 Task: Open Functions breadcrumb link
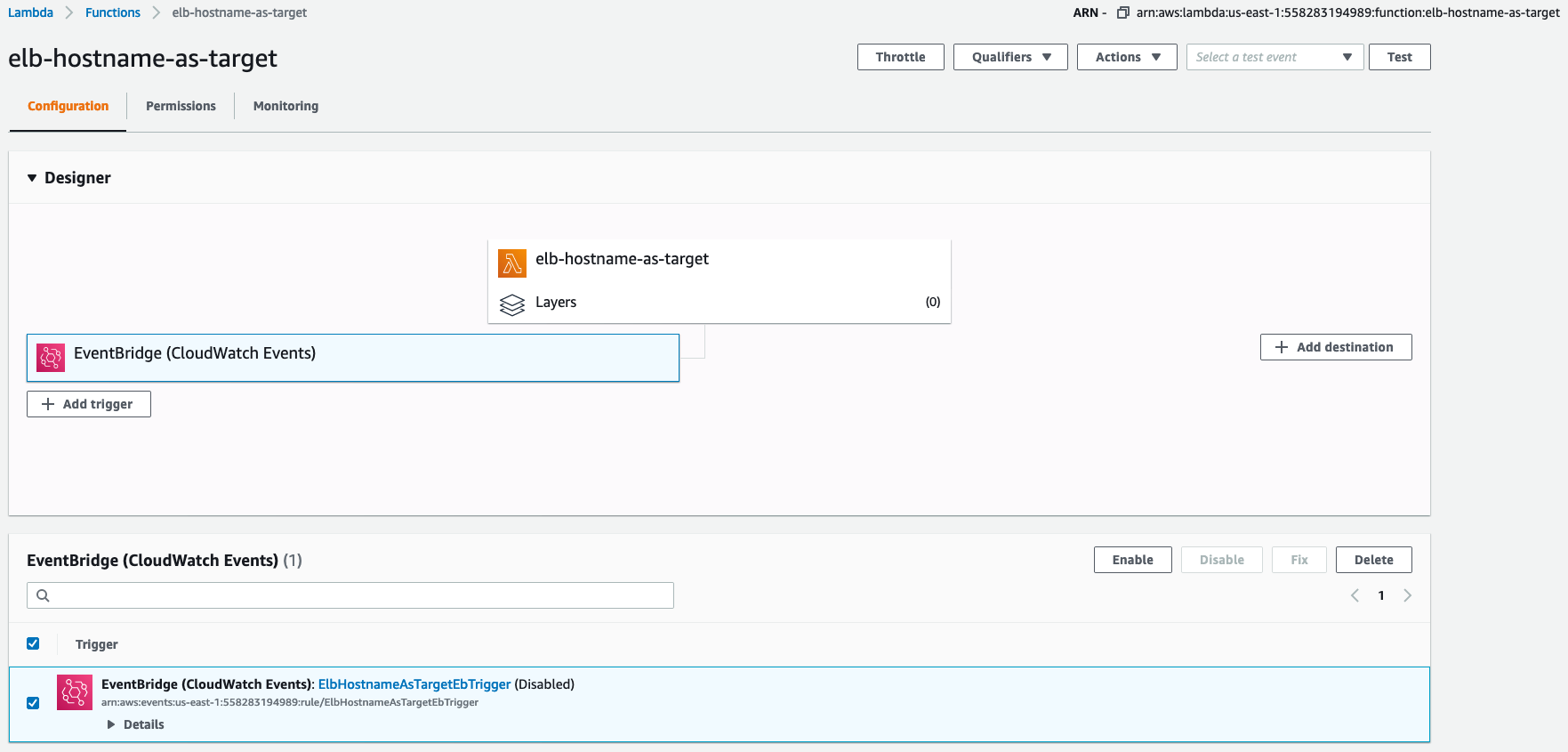click(113, 12)
